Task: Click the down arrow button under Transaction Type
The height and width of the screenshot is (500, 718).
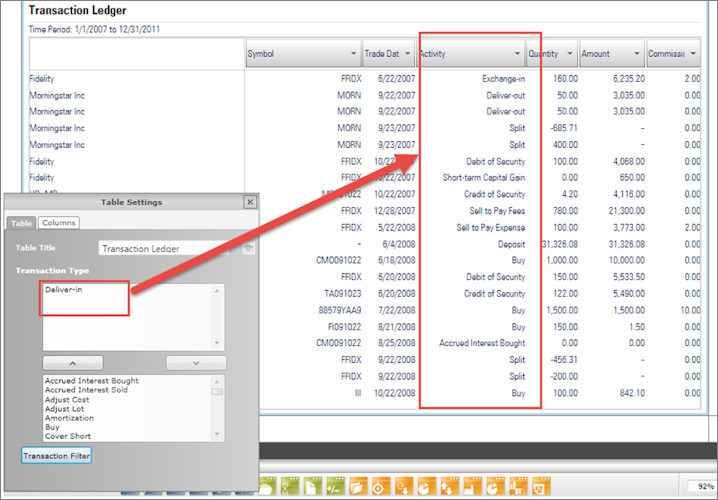Action: click(194, 362)
